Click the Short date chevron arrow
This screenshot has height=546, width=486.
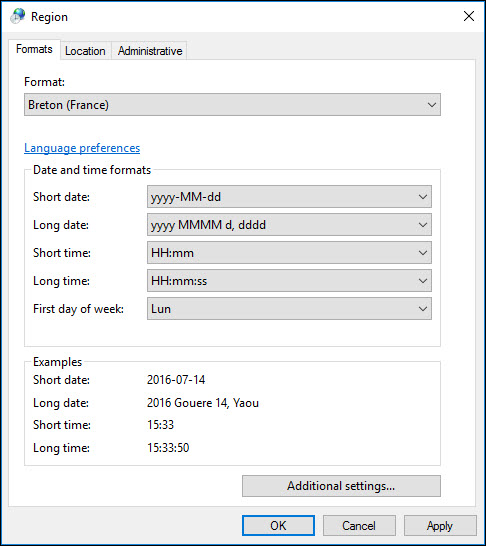(423, 197)
